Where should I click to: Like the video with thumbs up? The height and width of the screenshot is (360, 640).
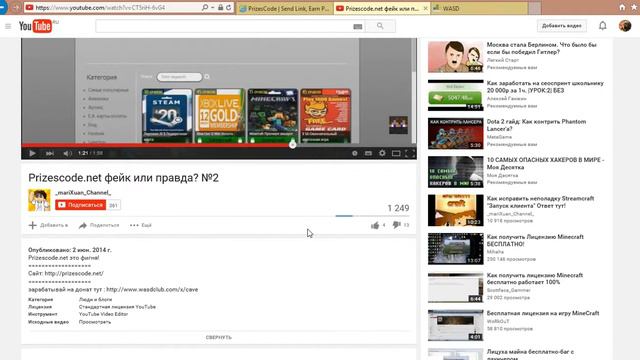click(x=375, y=225)
